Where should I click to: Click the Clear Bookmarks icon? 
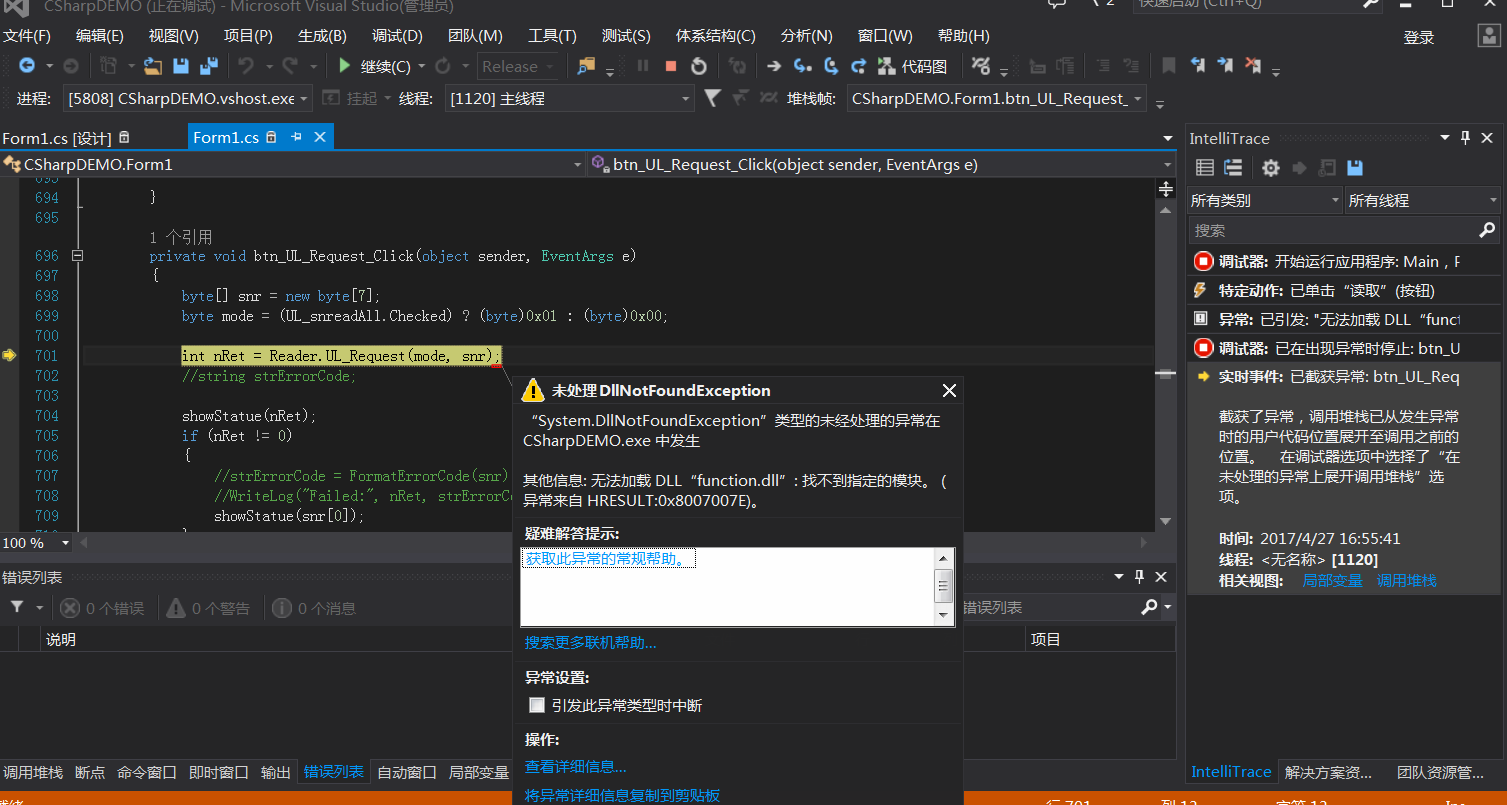click(x=1253, y=66)
